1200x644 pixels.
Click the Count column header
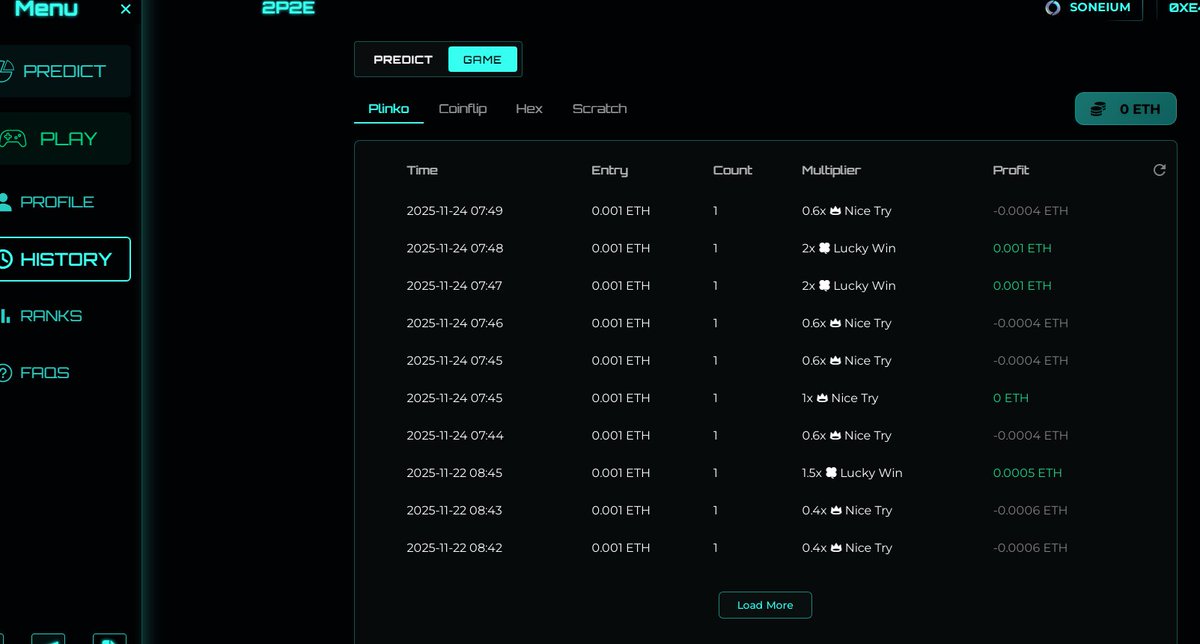[x=733, y=170]
